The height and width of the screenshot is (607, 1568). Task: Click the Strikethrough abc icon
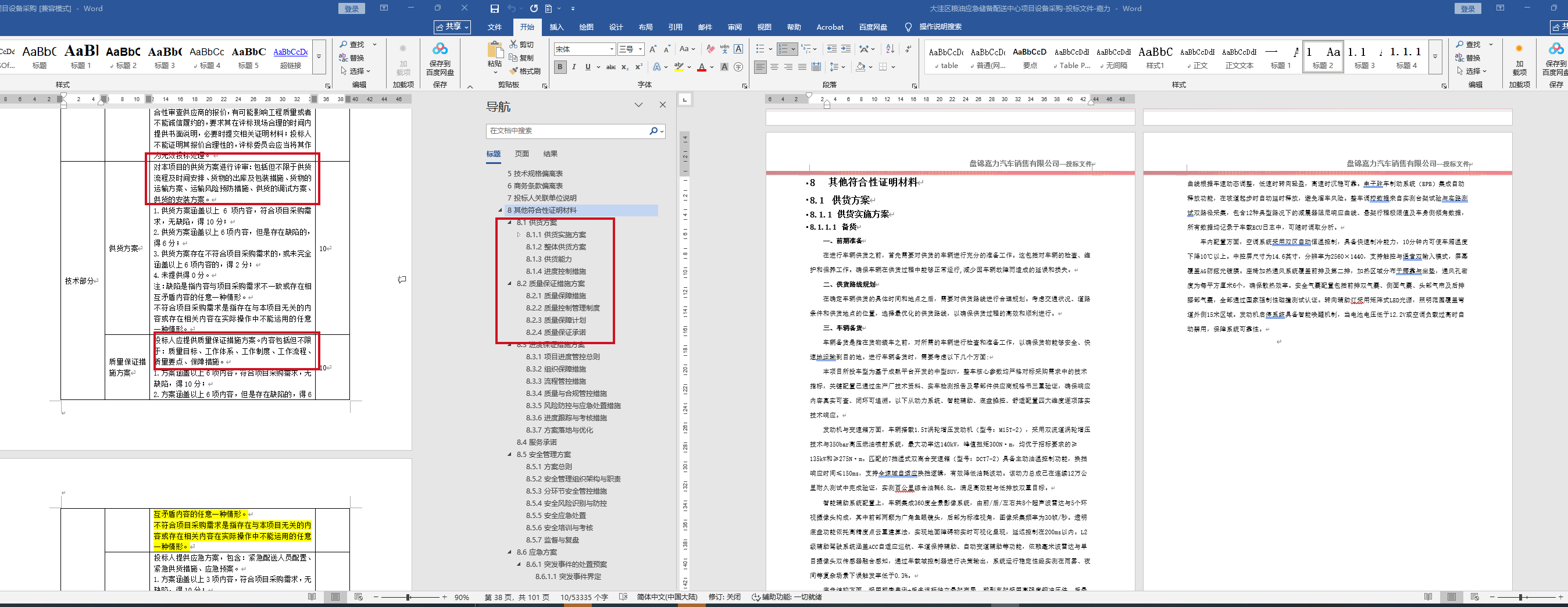[x=610, y=67]
